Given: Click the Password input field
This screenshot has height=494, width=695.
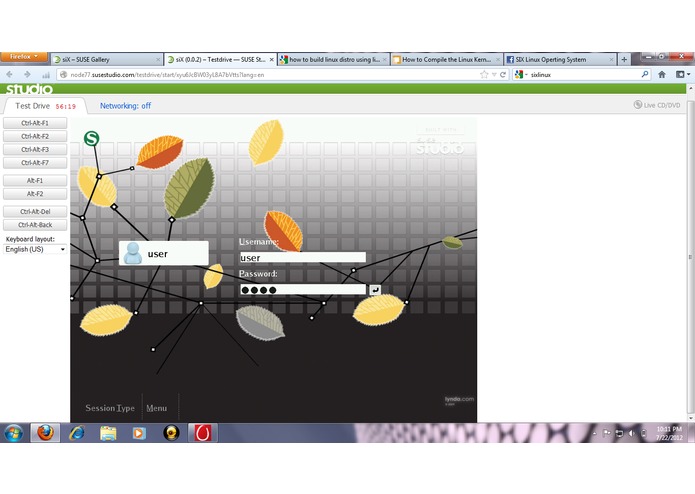Looking at the screenshot, I should [x=303, y=290].
